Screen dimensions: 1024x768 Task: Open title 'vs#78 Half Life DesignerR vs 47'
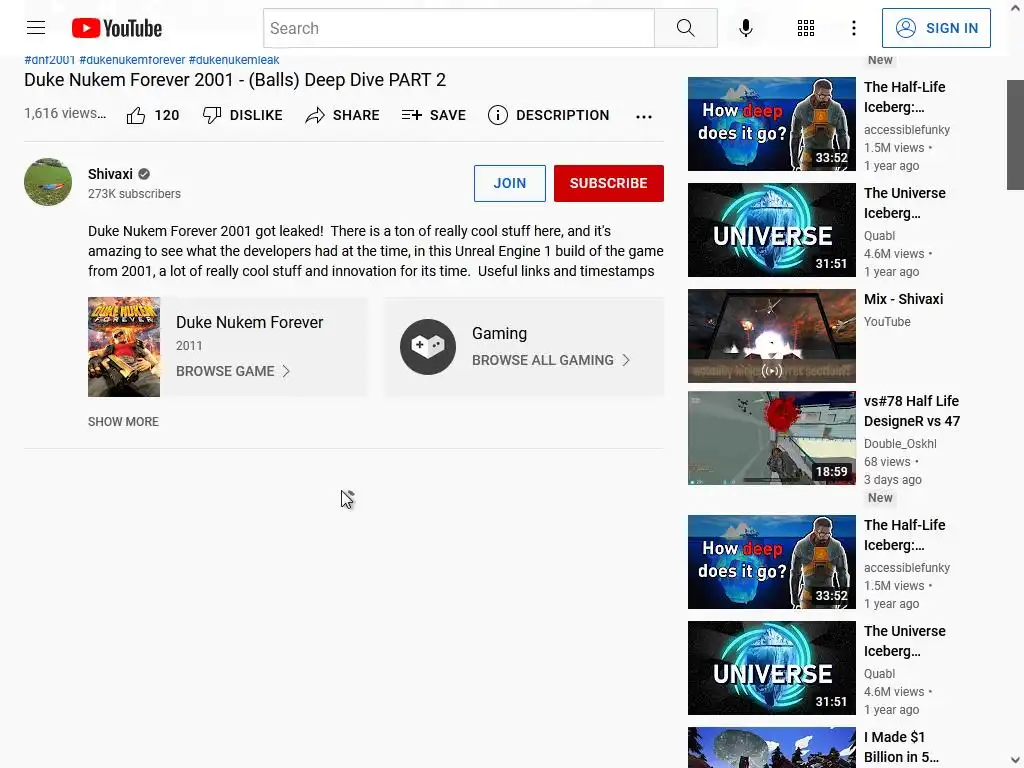(912, 411)
